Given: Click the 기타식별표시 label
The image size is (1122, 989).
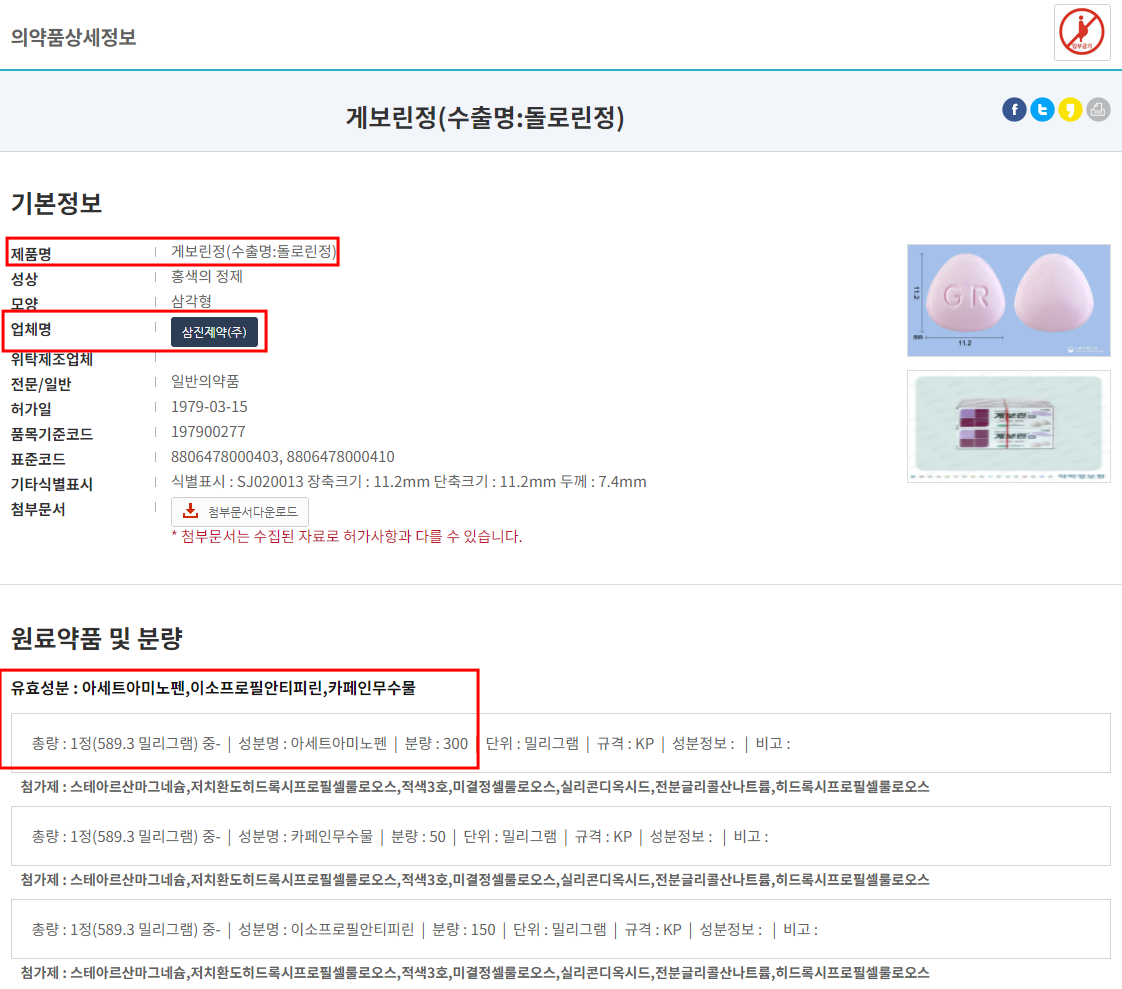Looking at the screenshot, I should pos(52,484).
